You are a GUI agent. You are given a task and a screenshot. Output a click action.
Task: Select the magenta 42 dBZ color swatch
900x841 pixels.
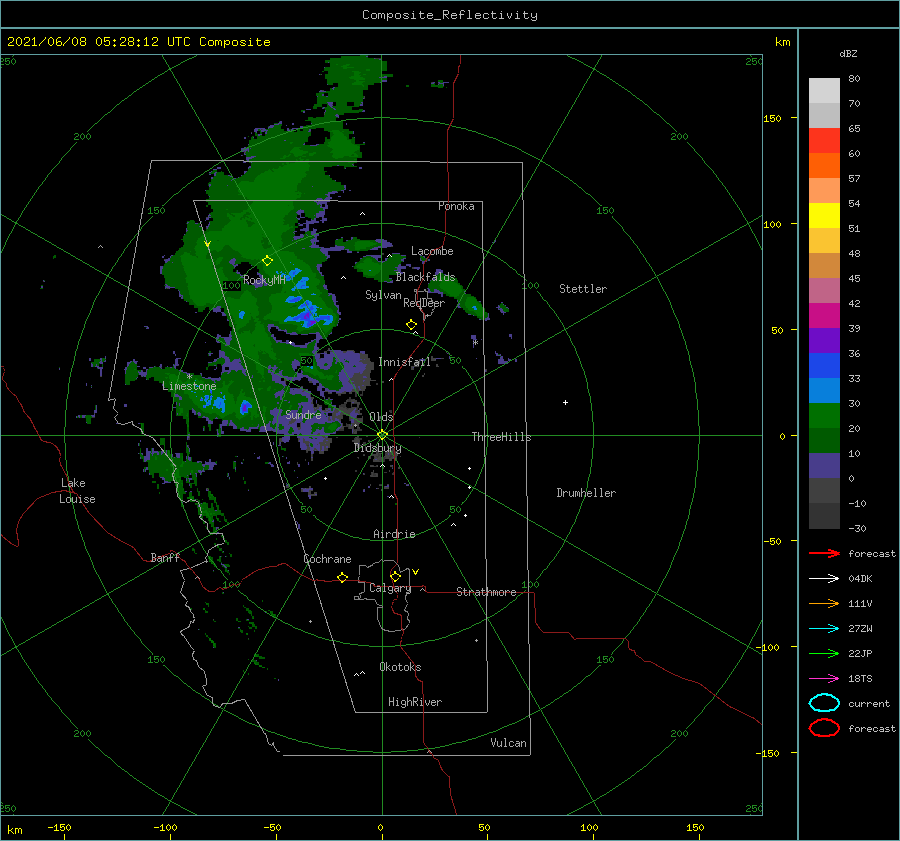click(824, 315)
